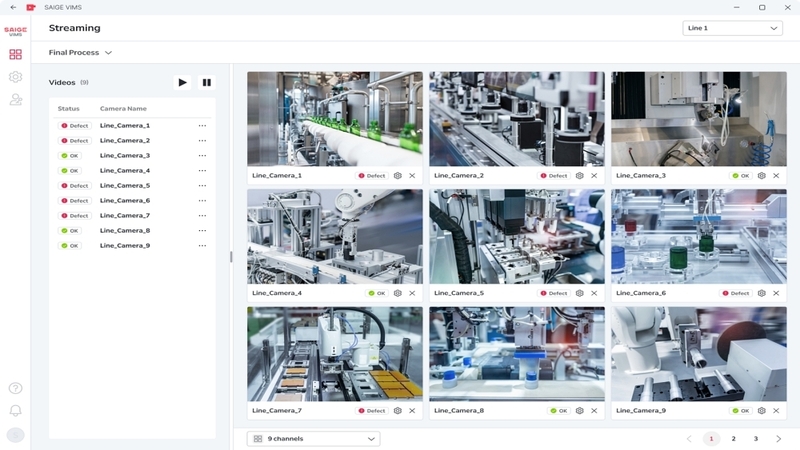Go to the next page arrow
The image size is (800, 450).
(x=779, y=439)
